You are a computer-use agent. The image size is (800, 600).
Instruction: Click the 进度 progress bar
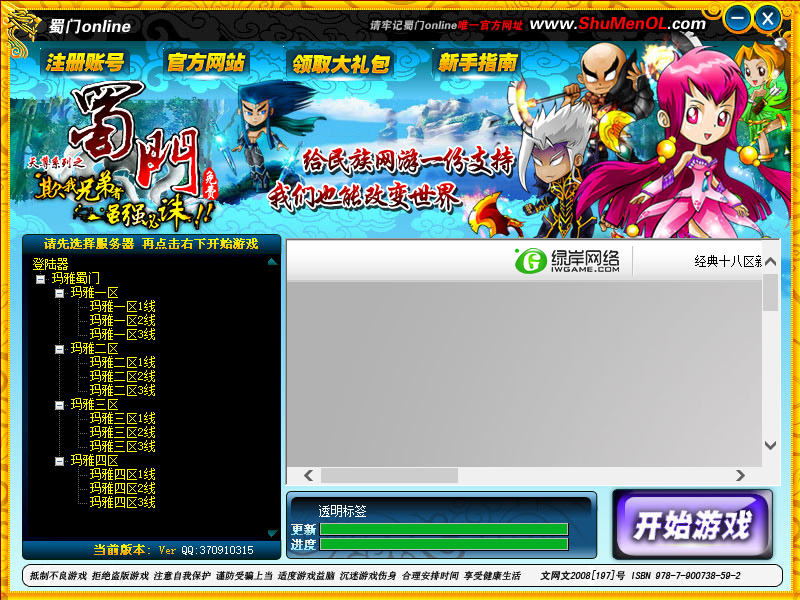(x=444, y=544)
